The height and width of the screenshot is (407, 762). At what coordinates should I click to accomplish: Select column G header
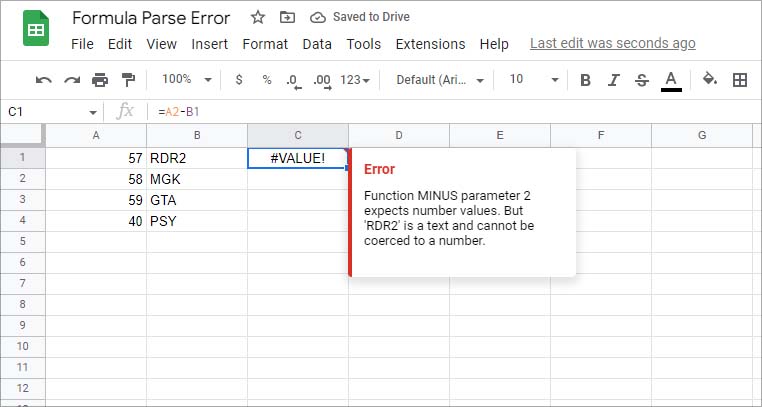tap(702, 136)
